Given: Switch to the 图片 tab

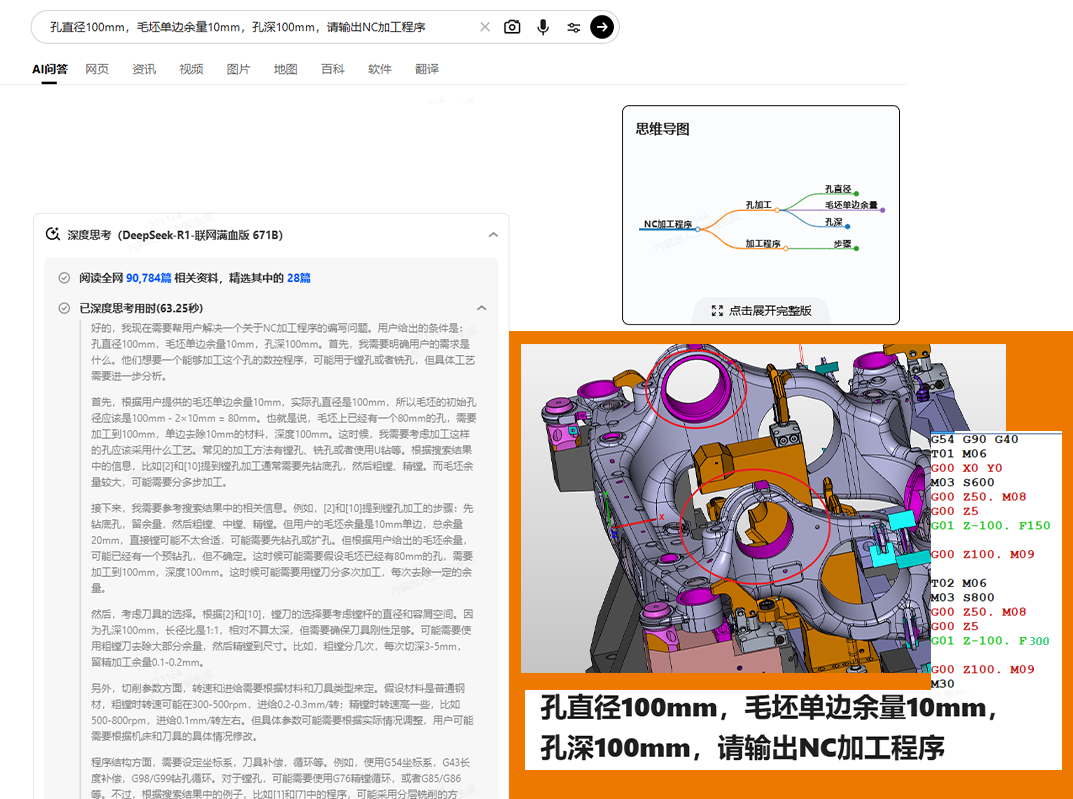Looking at the screenshot, I should (238, 69).
